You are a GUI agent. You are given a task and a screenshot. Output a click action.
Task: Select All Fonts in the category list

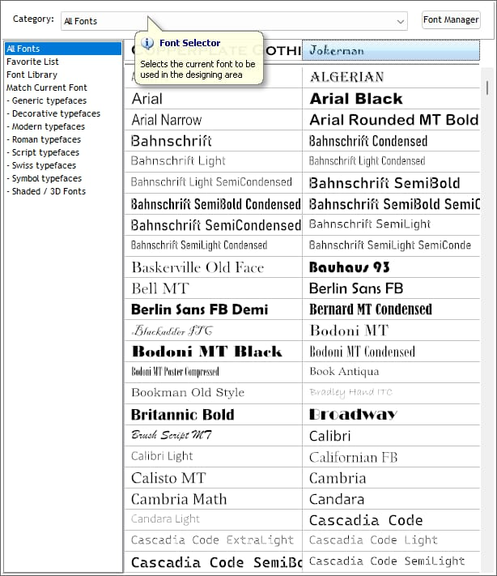coord(63,48)
